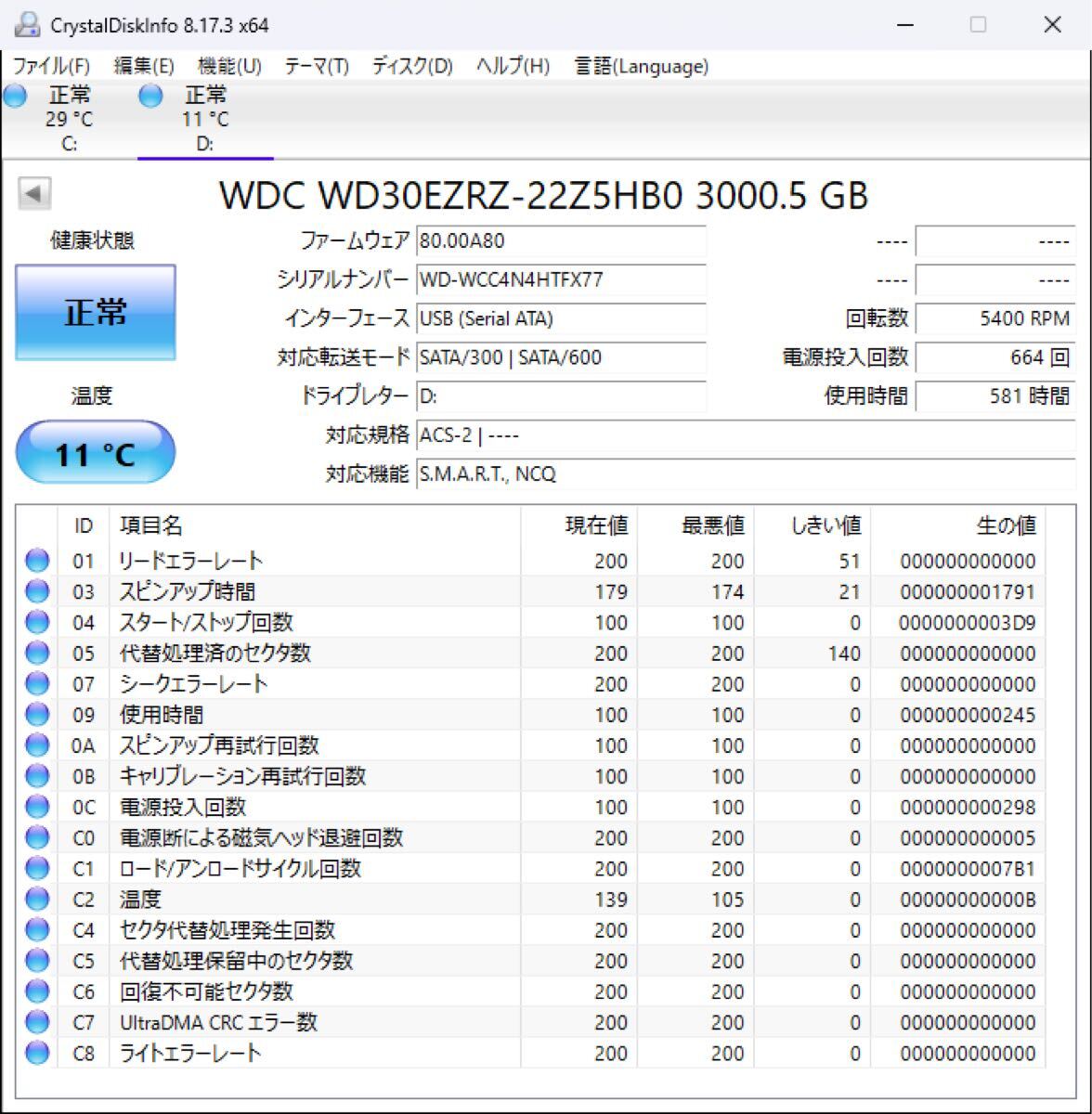
Task: Click status orb for D: drive
Action: 149,96
